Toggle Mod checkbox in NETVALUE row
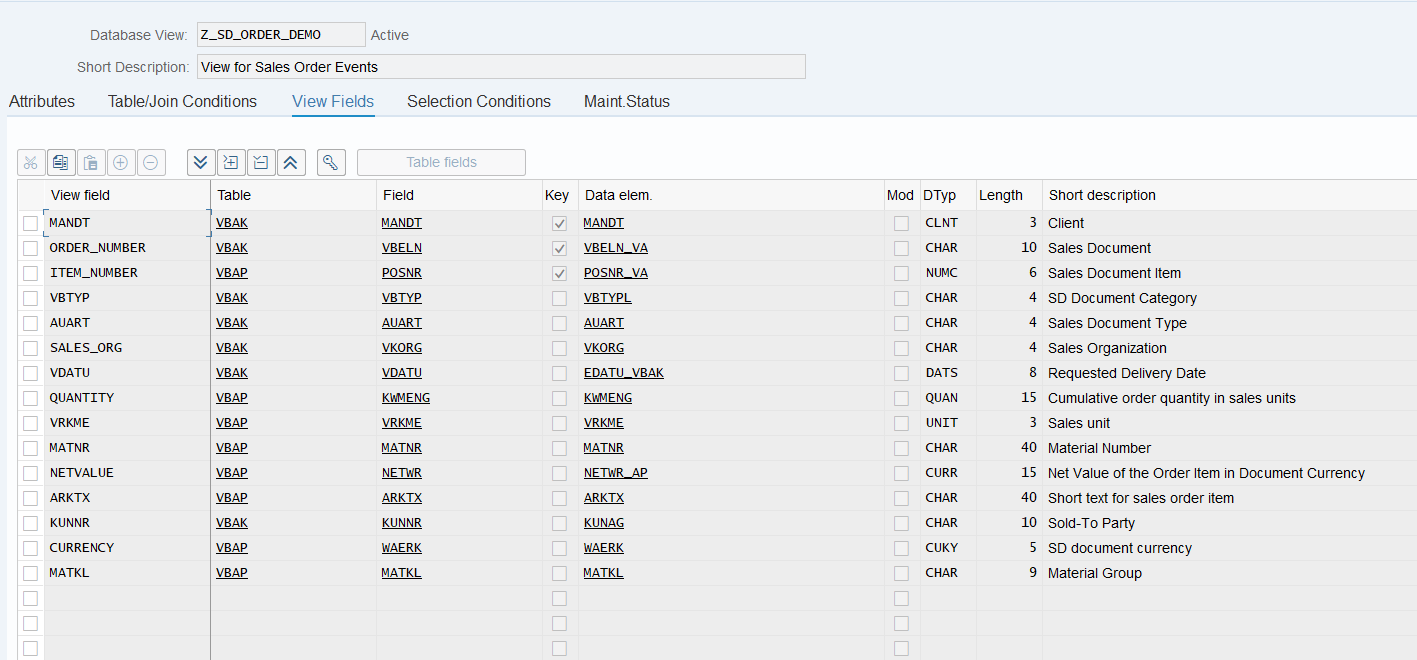Image resolution: width=1417 pixels, height=660 pixels. (x=901, y=473)
